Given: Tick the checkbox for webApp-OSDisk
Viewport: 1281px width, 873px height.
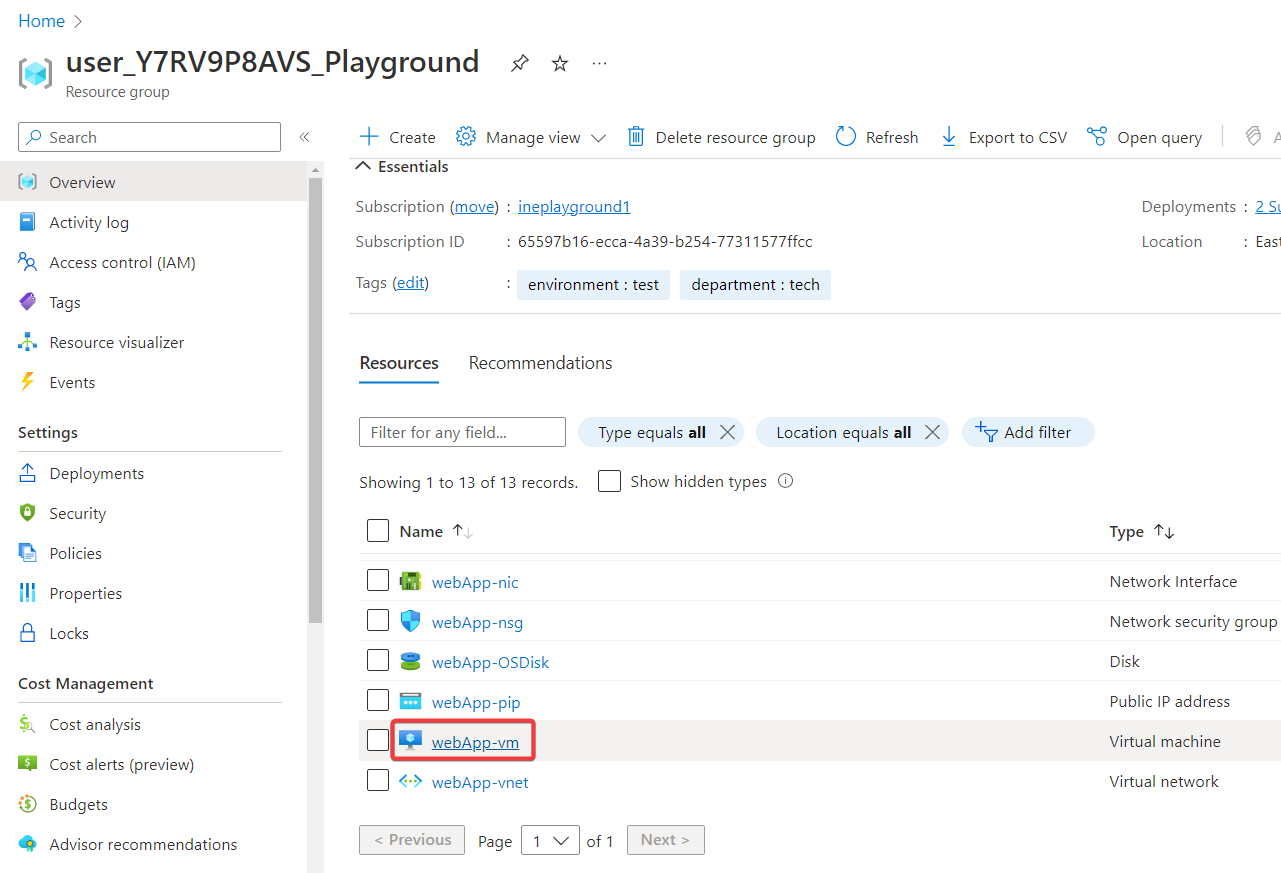Looking at the screenshot, I should point(378,661).
